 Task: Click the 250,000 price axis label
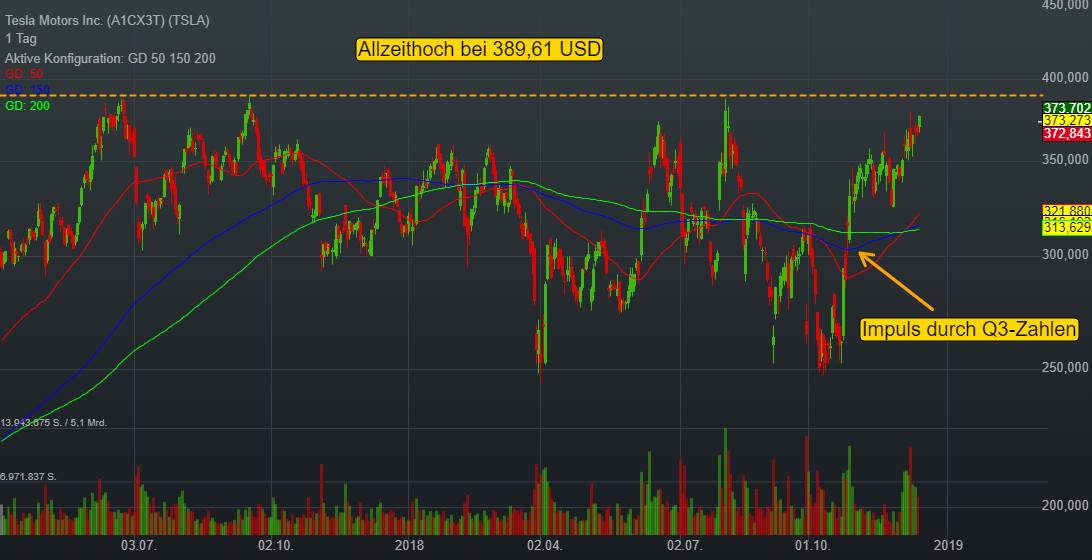[1067, 368]
